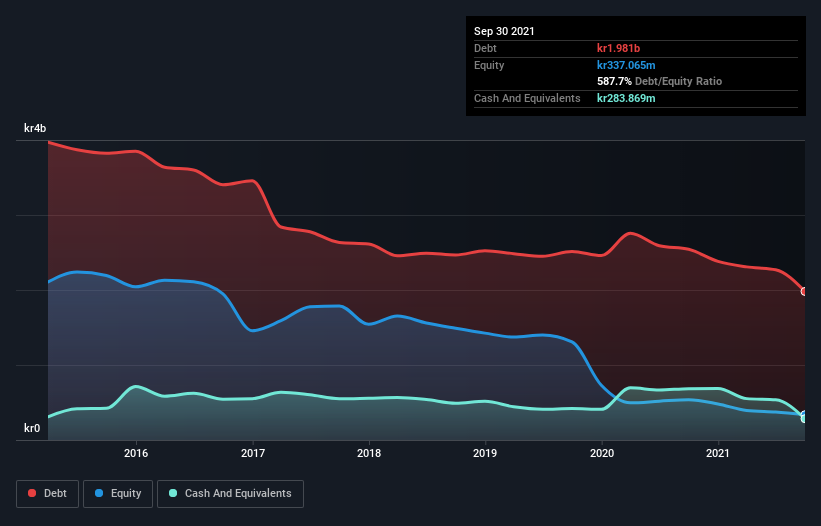Image resolution: width=821 pixels, height=526 pixels.
Task: Click Cash And Equivalents label in tooltip
Action: pos(527,98)
